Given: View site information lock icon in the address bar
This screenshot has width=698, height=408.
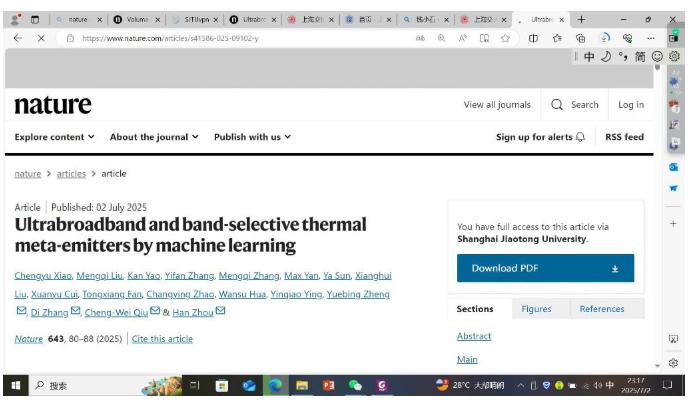Looking at the screenshot, I should click(70, 38).
